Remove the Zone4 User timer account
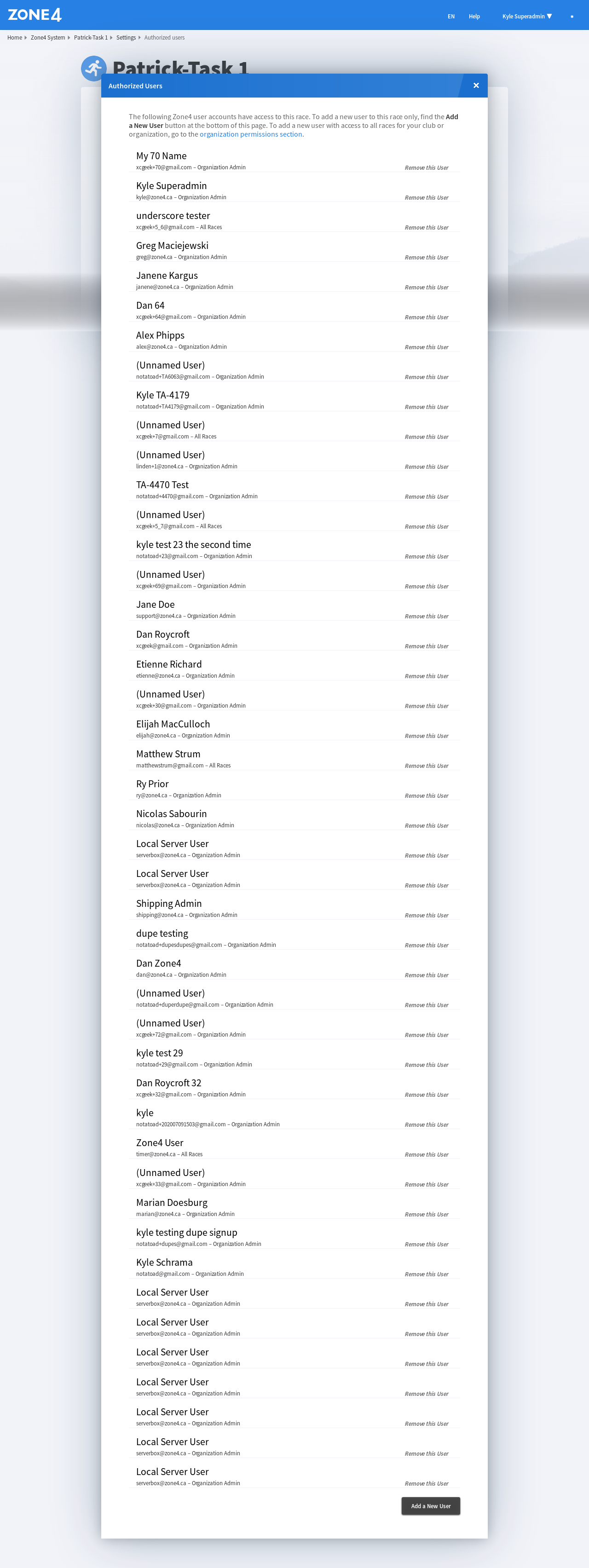The width and height of the screenshot is (589, 1568). point(426,1155)
